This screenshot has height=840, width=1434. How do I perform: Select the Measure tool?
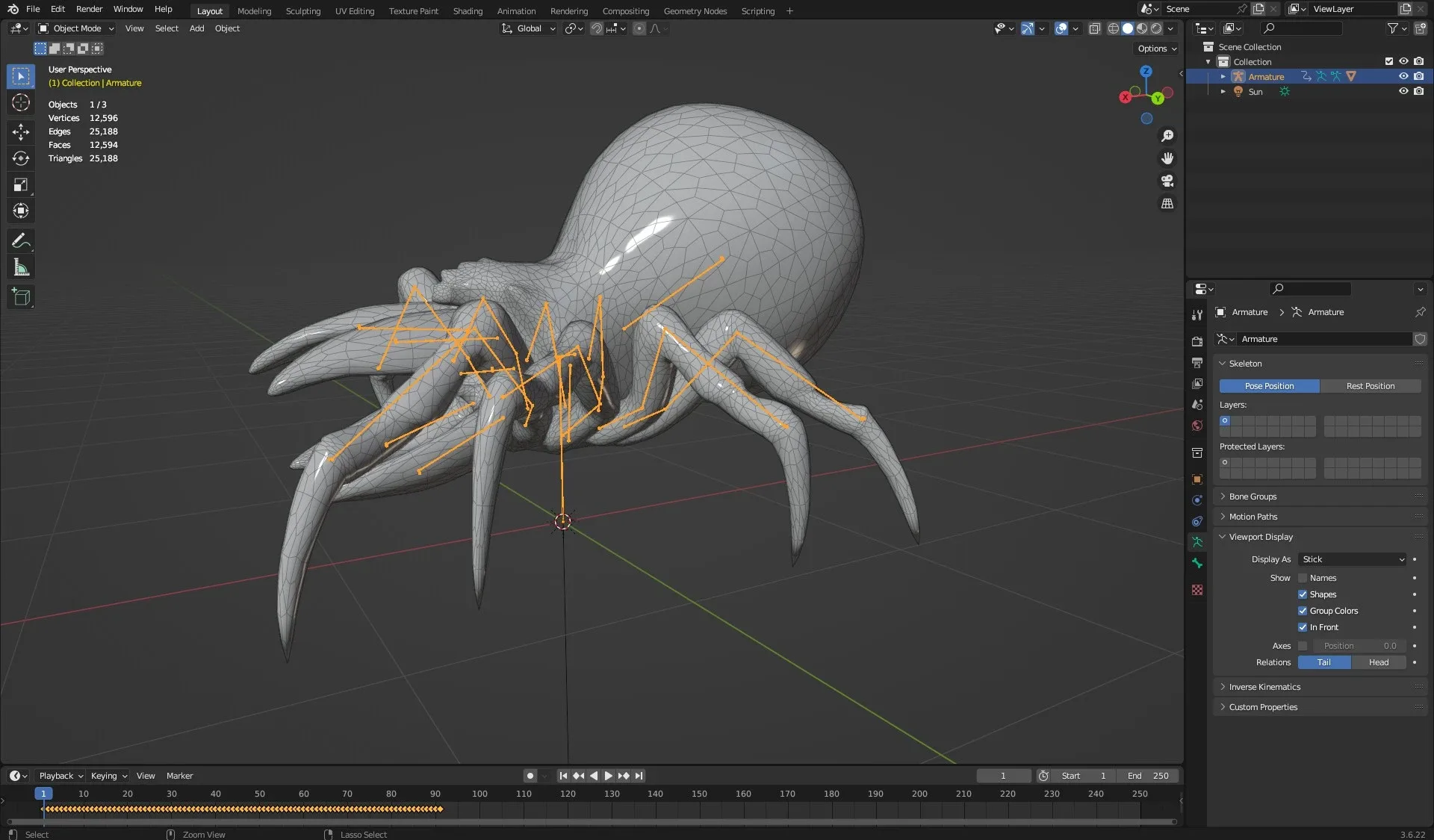coord(21,268)
